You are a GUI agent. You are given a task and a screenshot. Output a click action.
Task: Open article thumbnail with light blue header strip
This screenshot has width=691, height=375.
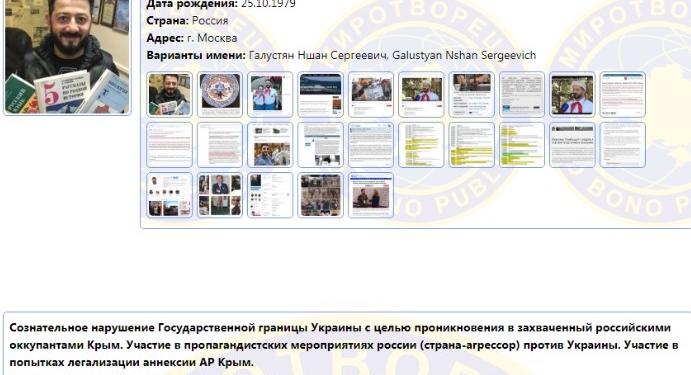(x=371, y=145)
